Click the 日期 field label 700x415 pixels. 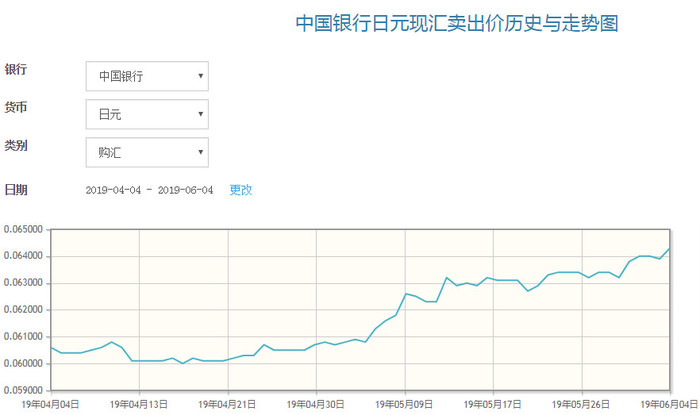(16, 189)
